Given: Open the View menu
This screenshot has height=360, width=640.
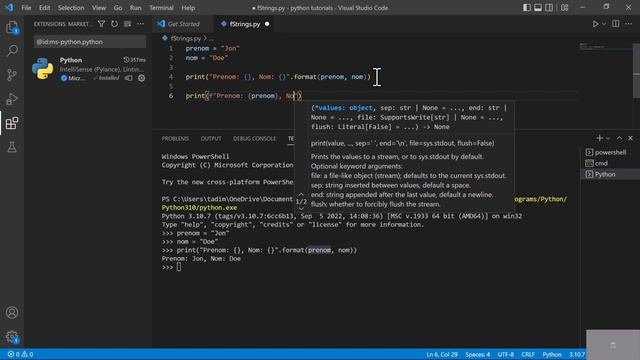Looking at the screenshot, I should [98, 8].
